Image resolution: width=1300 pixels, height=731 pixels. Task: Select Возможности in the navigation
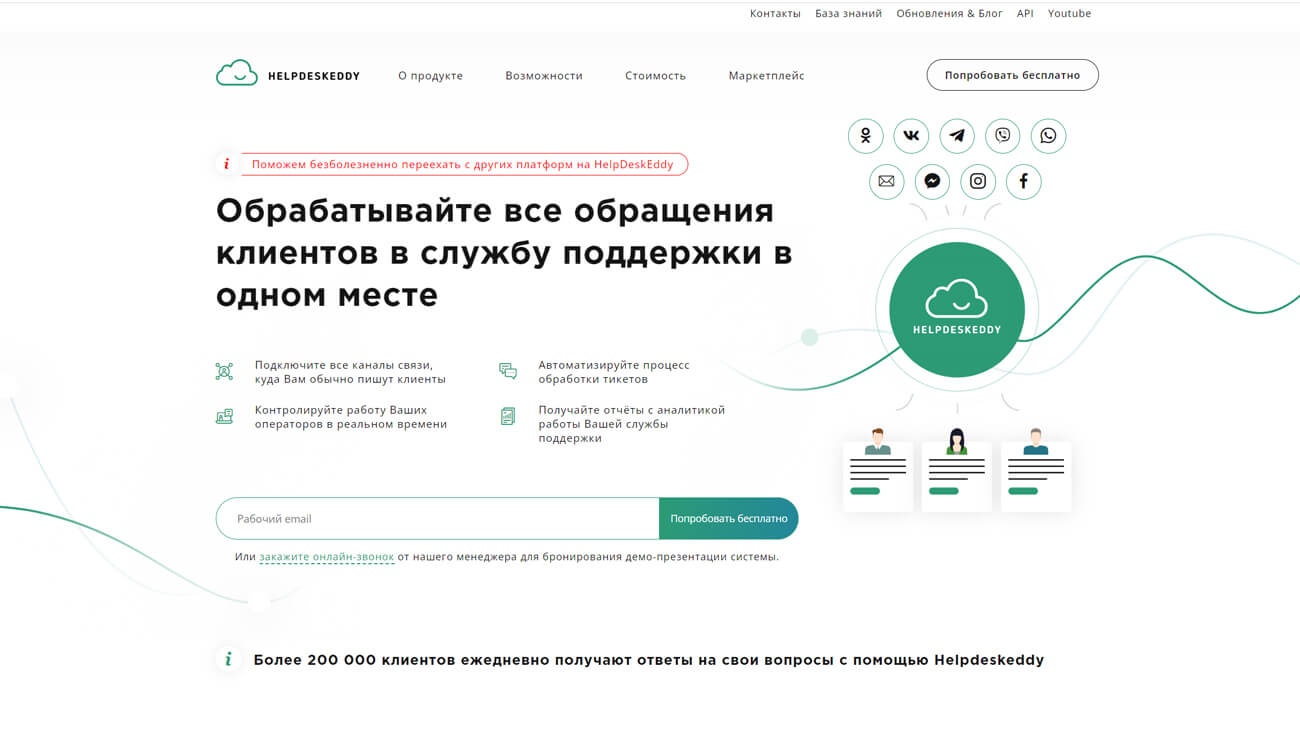(x=544, y=75)
